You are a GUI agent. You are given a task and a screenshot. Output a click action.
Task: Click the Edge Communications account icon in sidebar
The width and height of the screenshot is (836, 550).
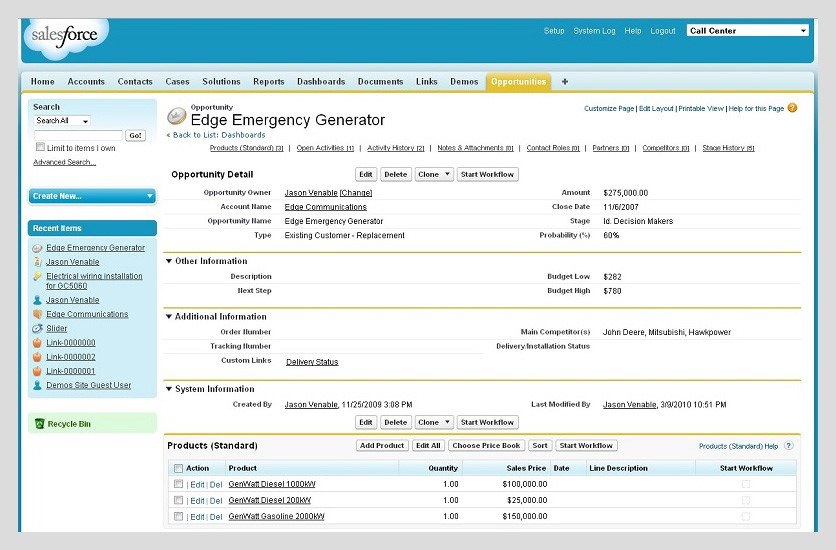[x=37, y=314]
